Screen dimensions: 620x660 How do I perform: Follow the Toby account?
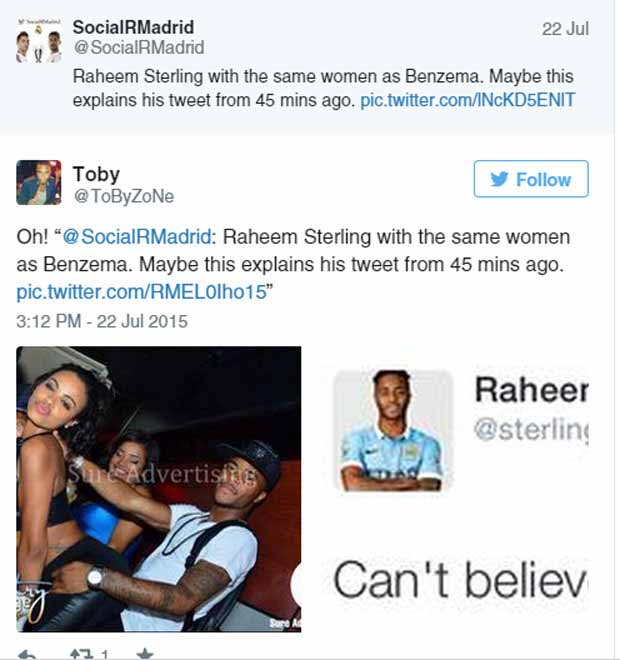pos(531,179)
